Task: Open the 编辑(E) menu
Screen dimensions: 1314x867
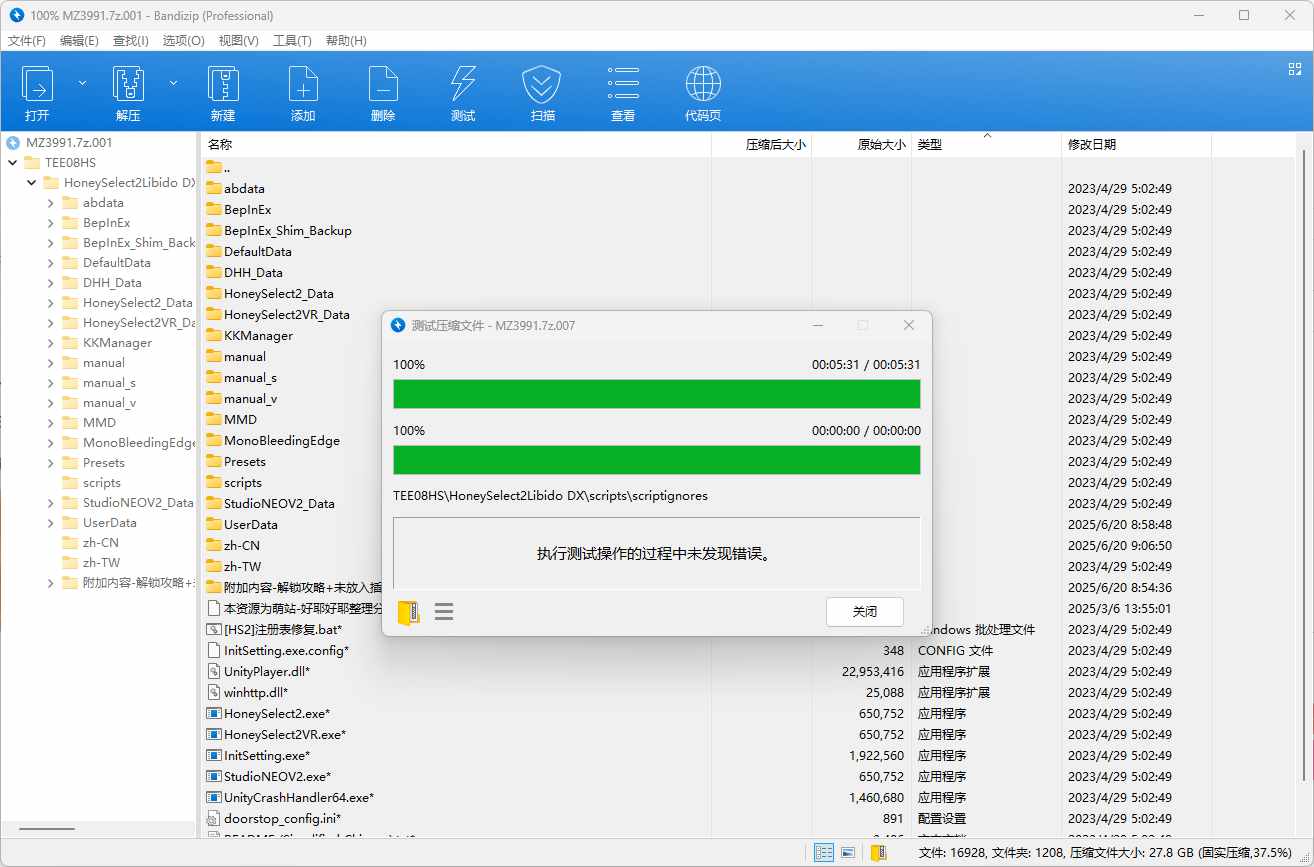Action: 79,41
